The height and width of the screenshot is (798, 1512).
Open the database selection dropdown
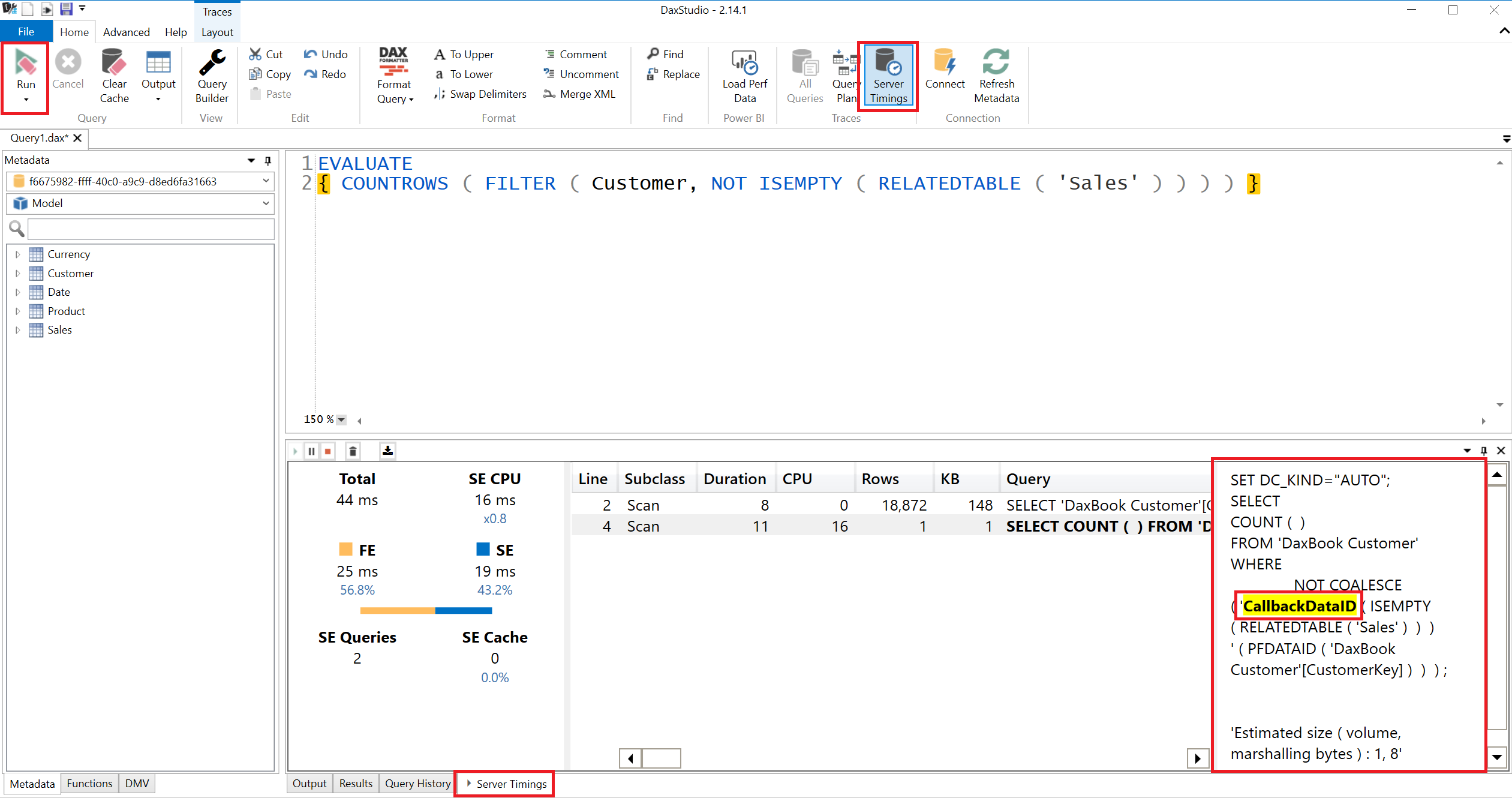click(x=266, y=181)
